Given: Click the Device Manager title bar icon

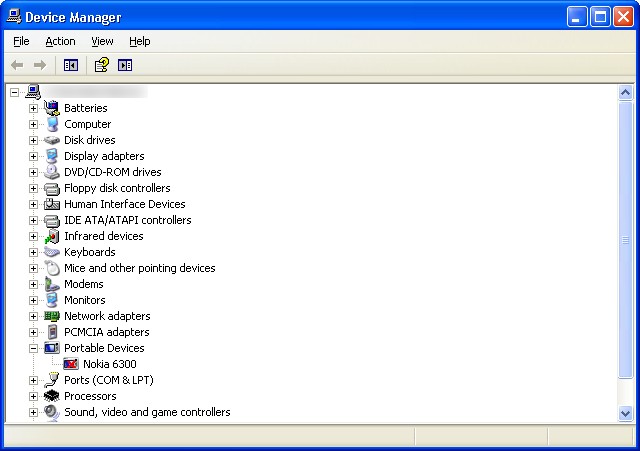Looking at the screenshot, I should pyautogui.click(x=14, y=17).
